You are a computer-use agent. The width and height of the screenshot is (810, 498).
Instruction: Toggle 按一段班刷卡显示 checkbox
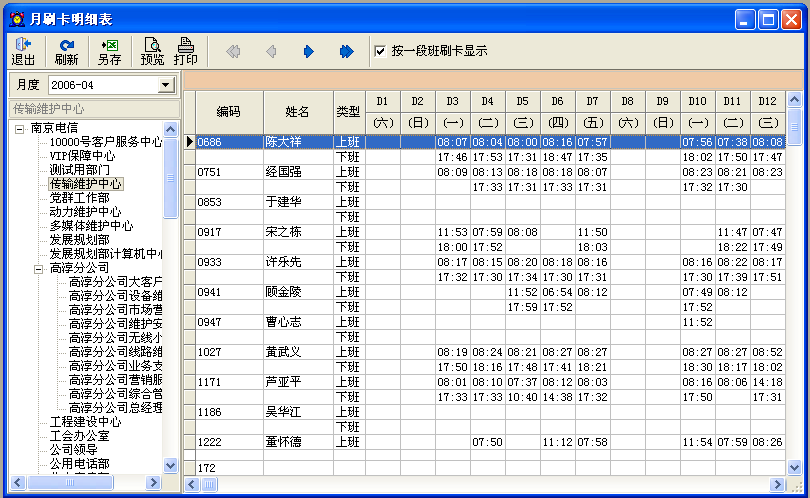380,51
